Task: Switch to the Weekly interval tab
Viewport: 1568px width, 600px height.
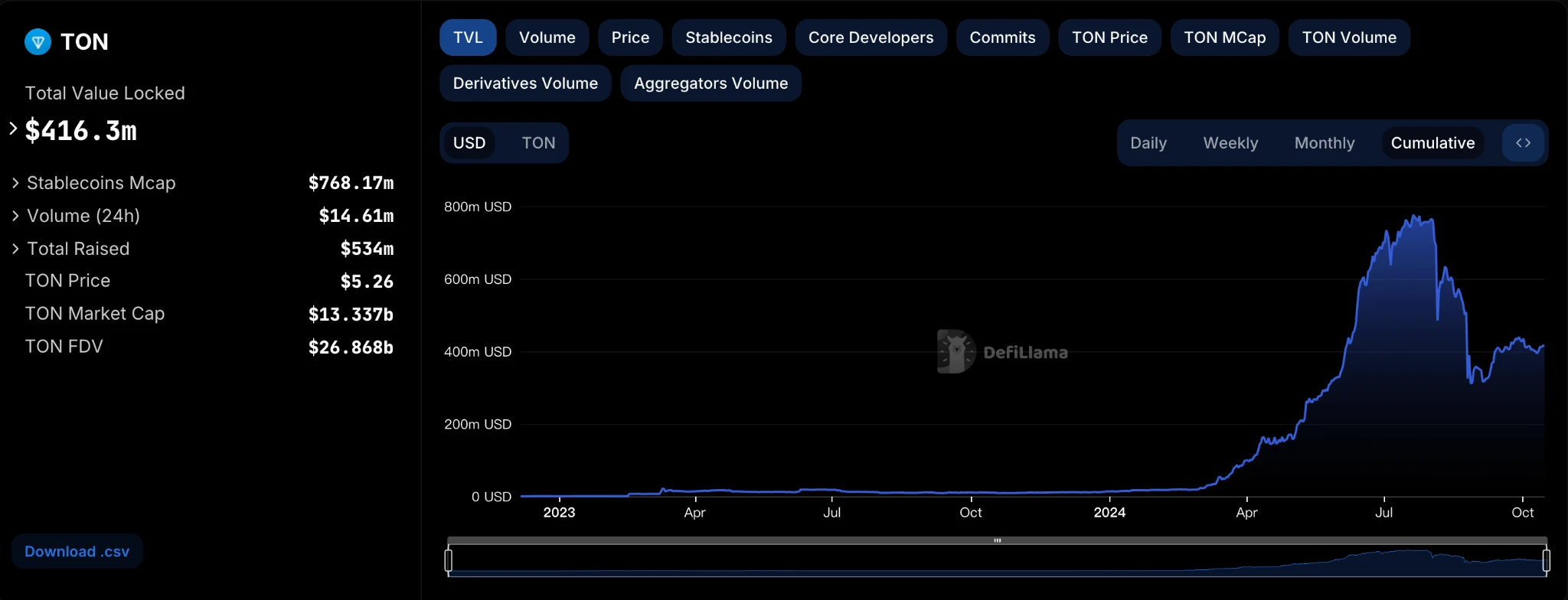Action: pos(1230,143)
